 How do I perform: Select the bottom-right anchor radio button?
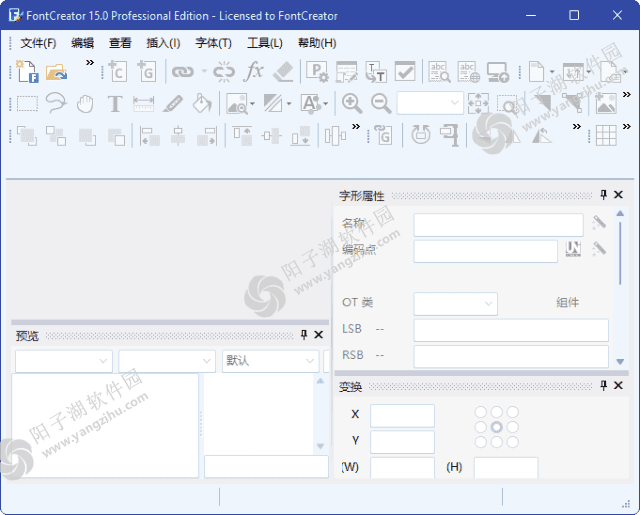point(513,442)
